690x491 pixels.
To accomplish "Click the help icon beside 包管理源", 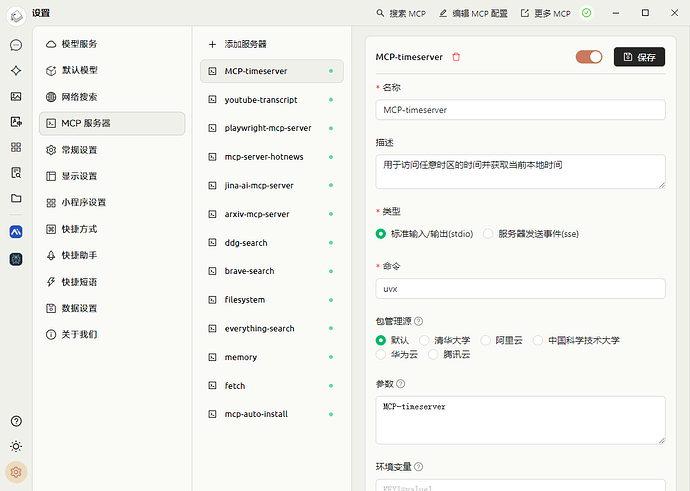I will tap(418, 321).
